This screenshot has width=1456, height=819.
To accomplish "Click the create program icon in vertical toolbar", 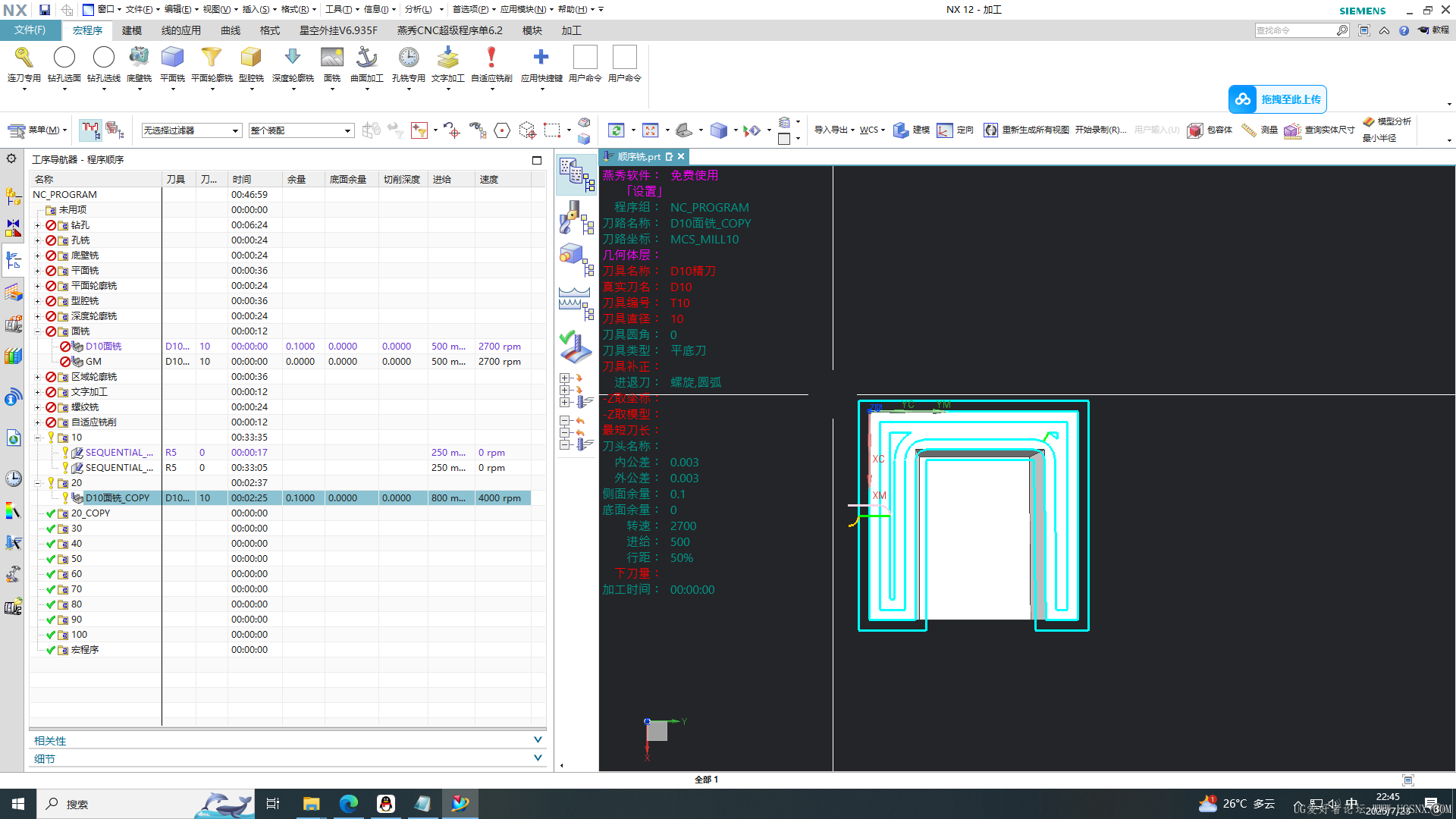I will click(576, 174).
